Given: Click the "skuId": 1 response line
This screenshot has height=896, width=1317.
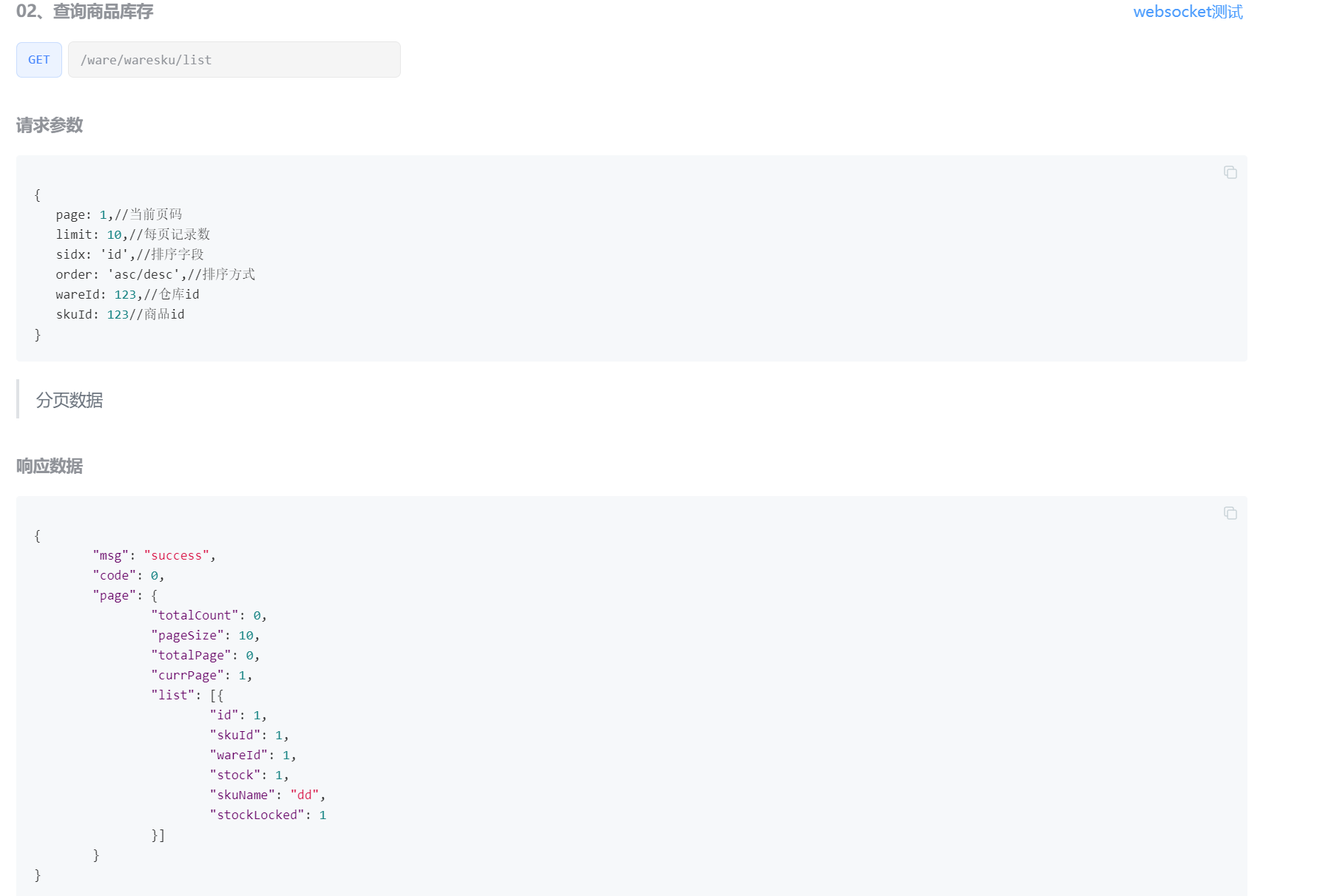Looking at the screenshot, I should [249, 735].
